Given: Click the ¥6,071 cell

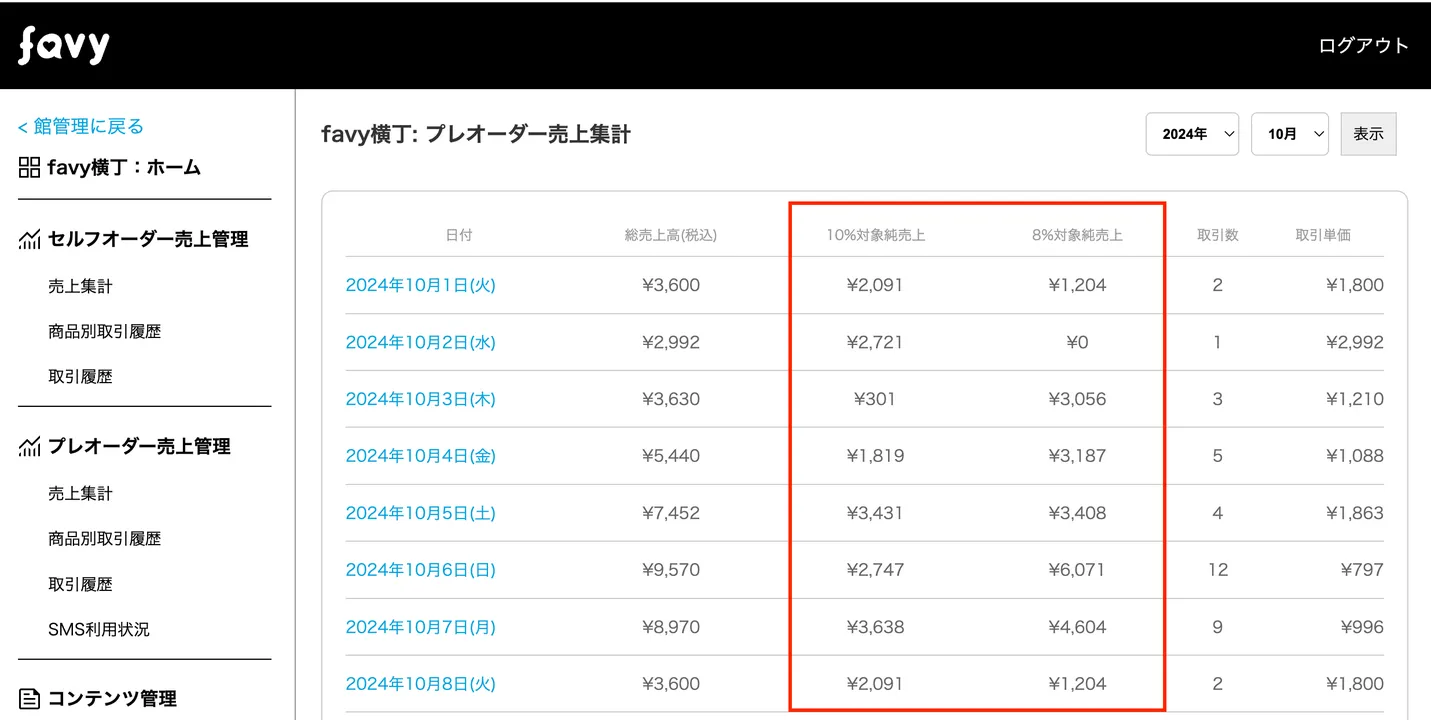Looking at the screenshot, I should coord(1078,570).
